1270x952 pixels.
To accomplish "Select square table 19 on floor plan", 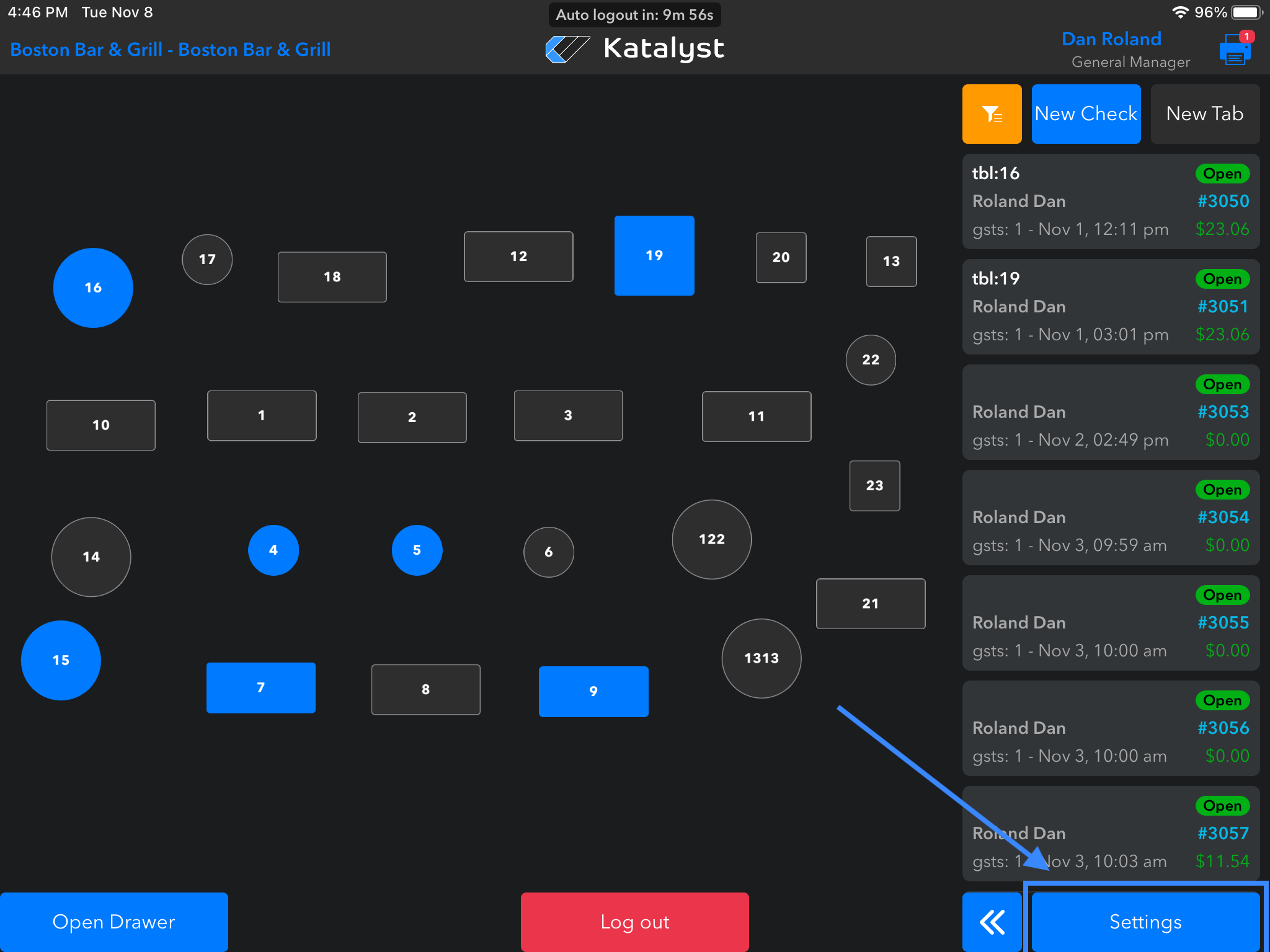I will pos(654,255).
